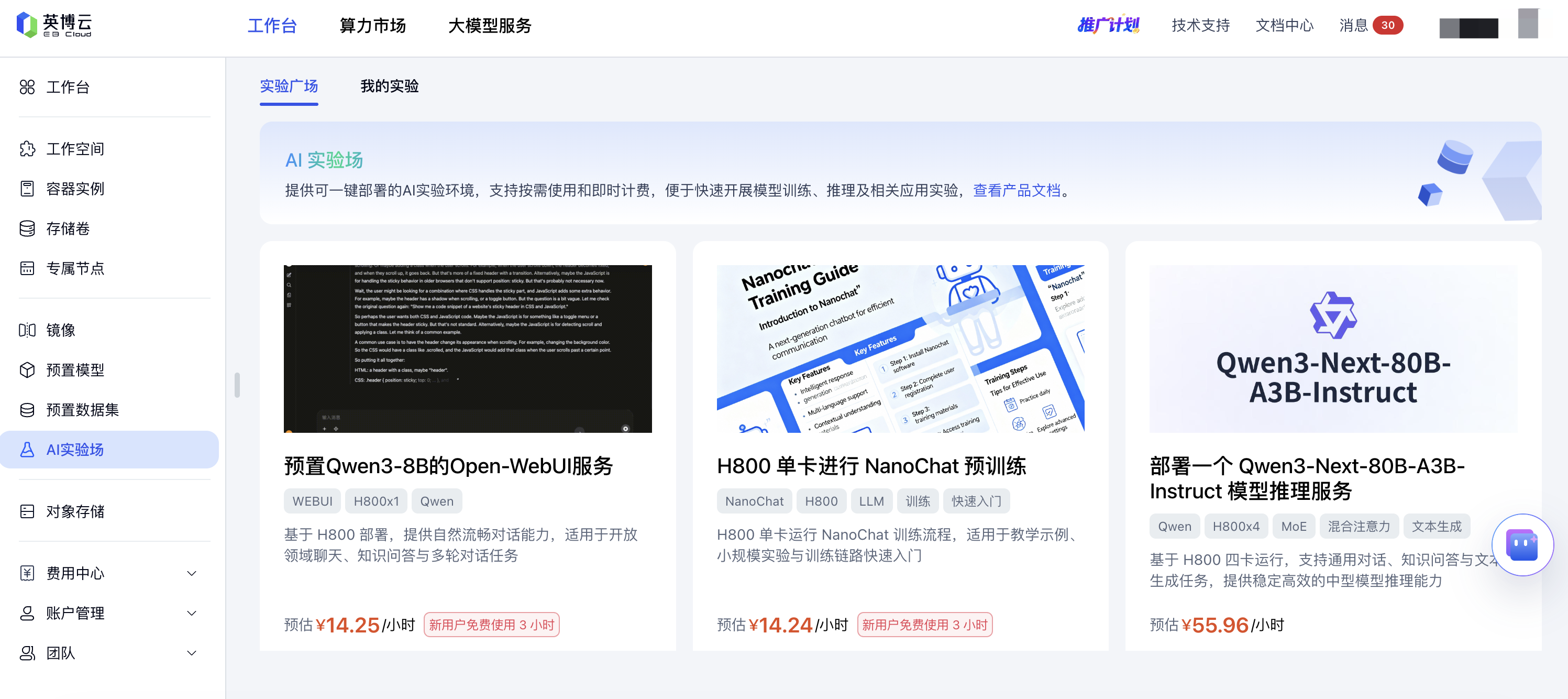1568x699 pixels.
Task: Click the 工作空间 puzzle icon
Action: 27,149
